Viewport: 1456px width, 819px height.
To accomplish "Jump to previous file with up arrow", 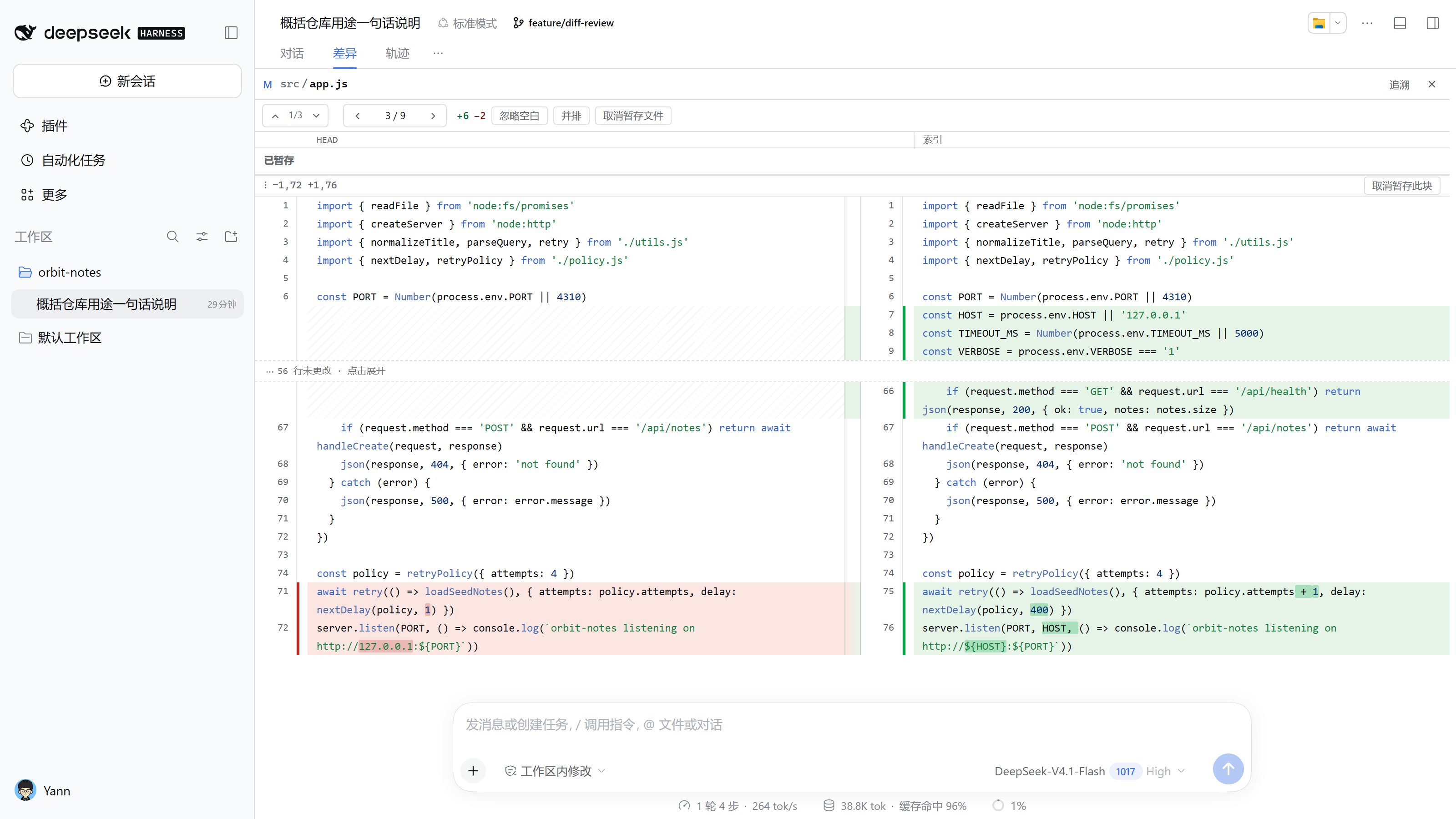I will click(x=275, y=116).
